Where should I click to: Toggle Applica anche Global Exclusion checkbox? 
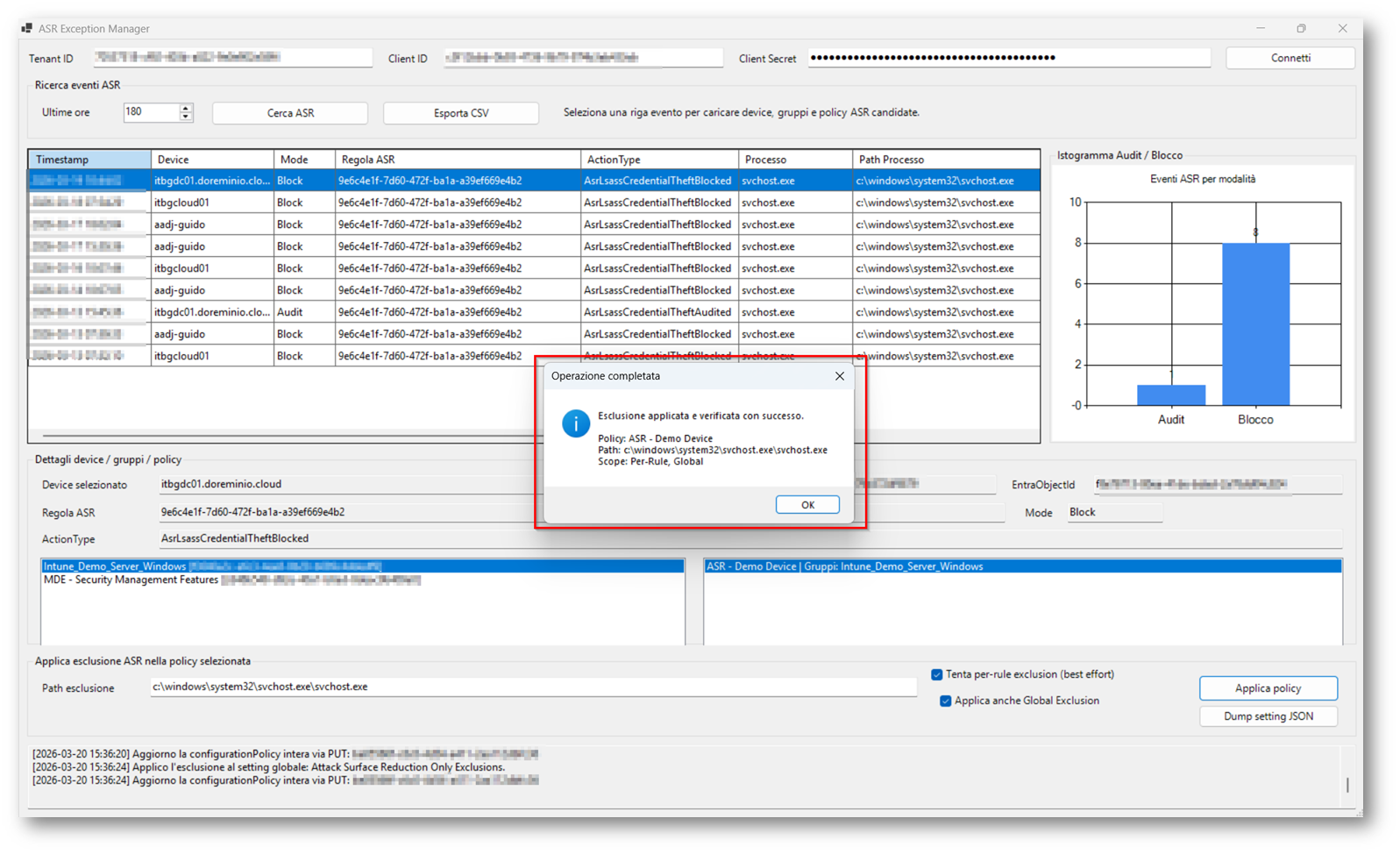[x=945, y=701]
